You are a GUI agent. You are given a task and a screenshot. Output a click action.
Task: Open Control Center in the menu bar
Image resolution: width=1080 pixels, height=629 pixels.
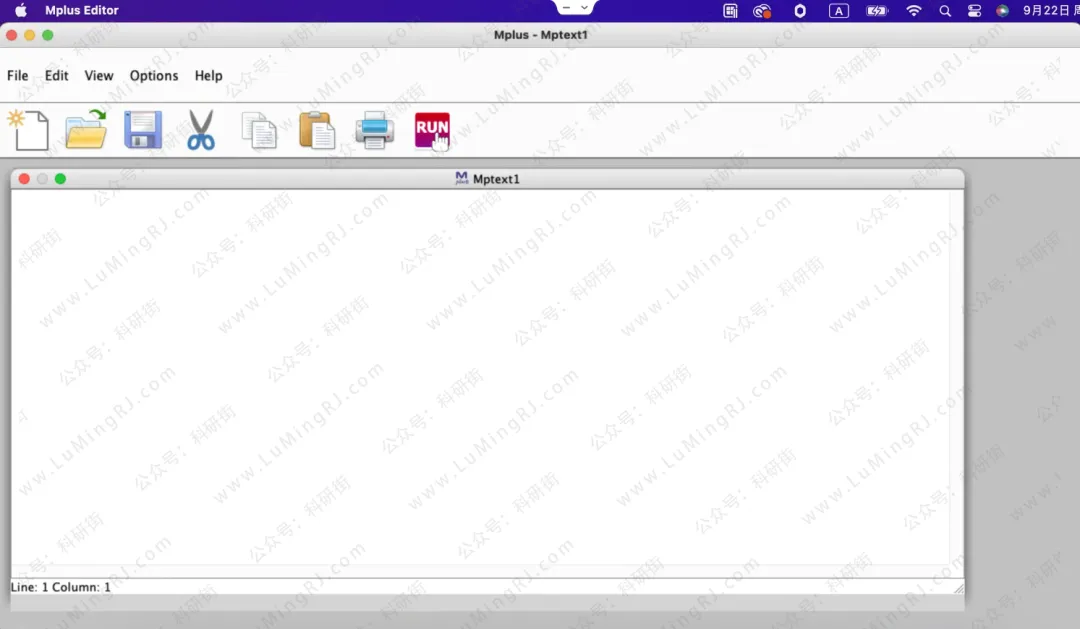pyautogui.click(x=974, y=10)
